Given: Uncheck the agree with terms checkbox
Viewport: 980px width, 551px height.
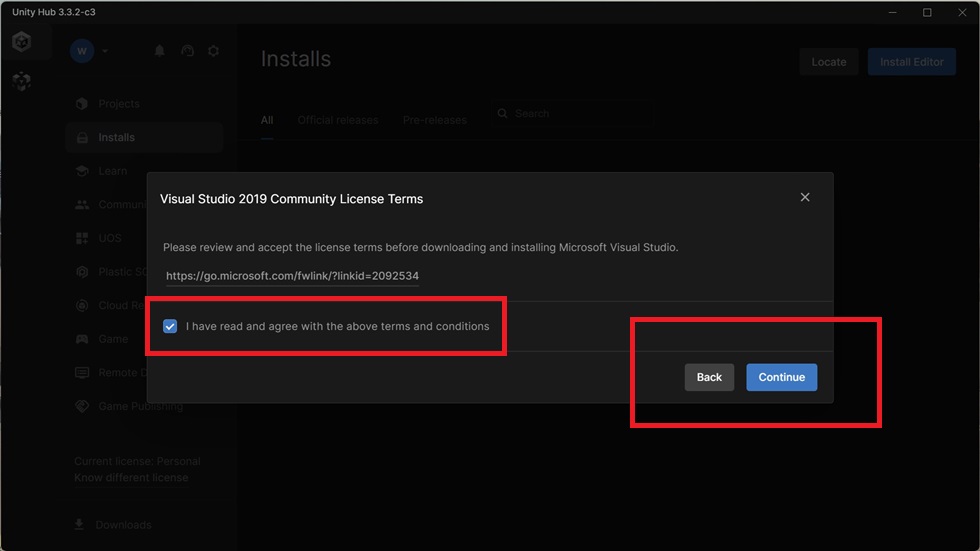Looking at the screenshot, I should click(170, 326).
